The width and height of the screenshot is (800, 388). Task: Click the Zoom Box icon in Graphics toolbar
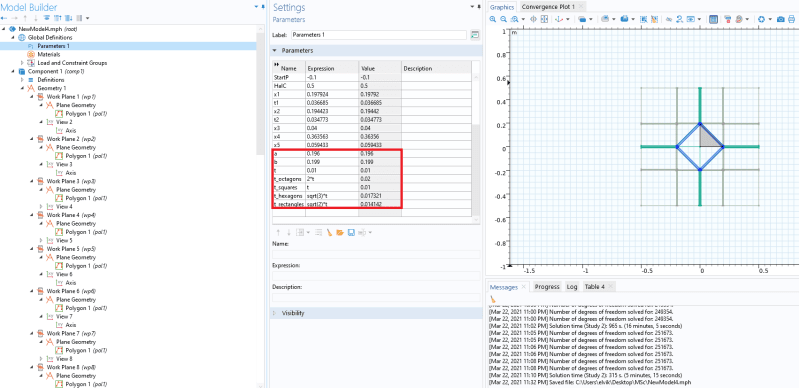514,19
